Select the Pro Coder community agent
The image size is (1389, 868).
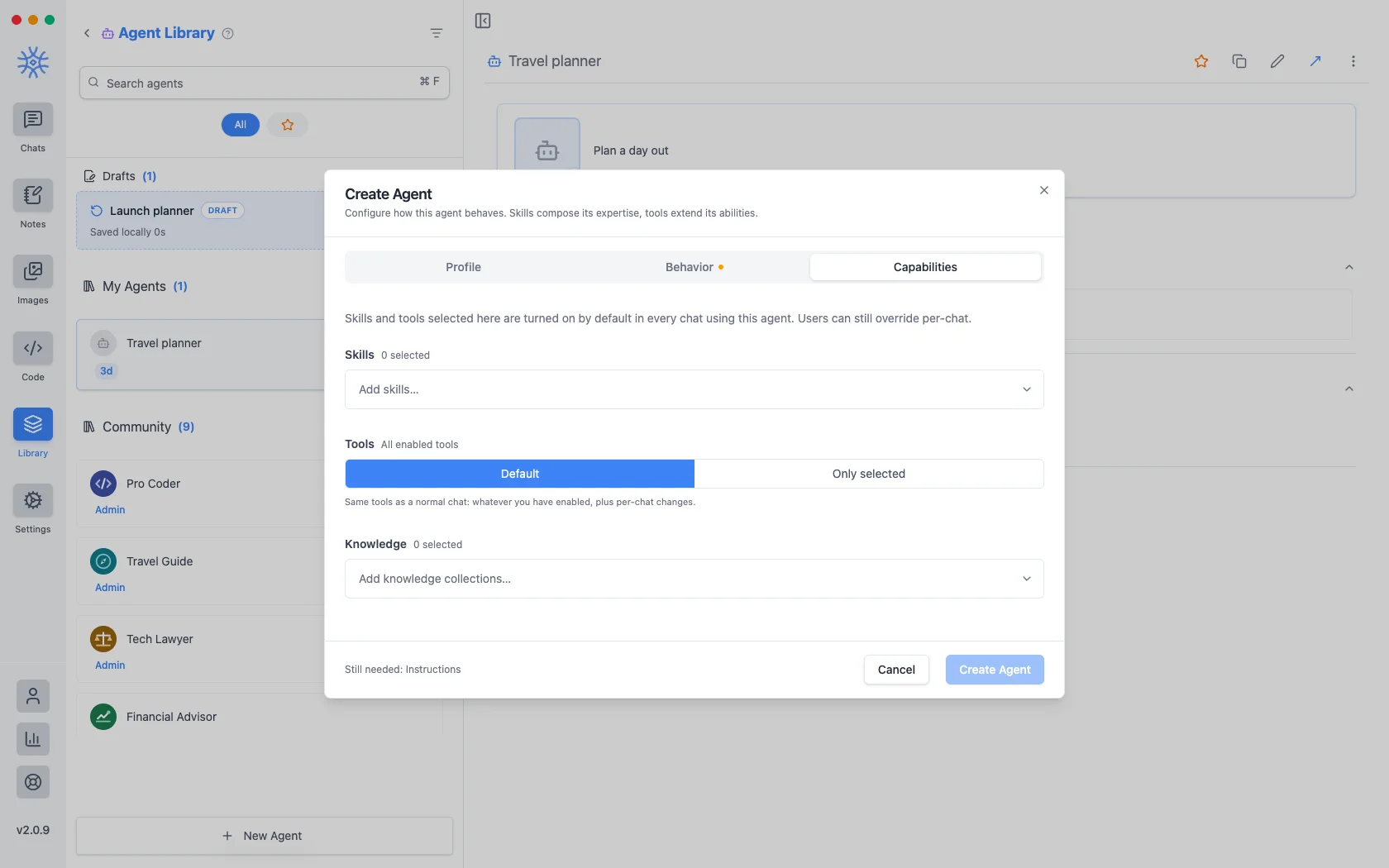click(200, 494)
